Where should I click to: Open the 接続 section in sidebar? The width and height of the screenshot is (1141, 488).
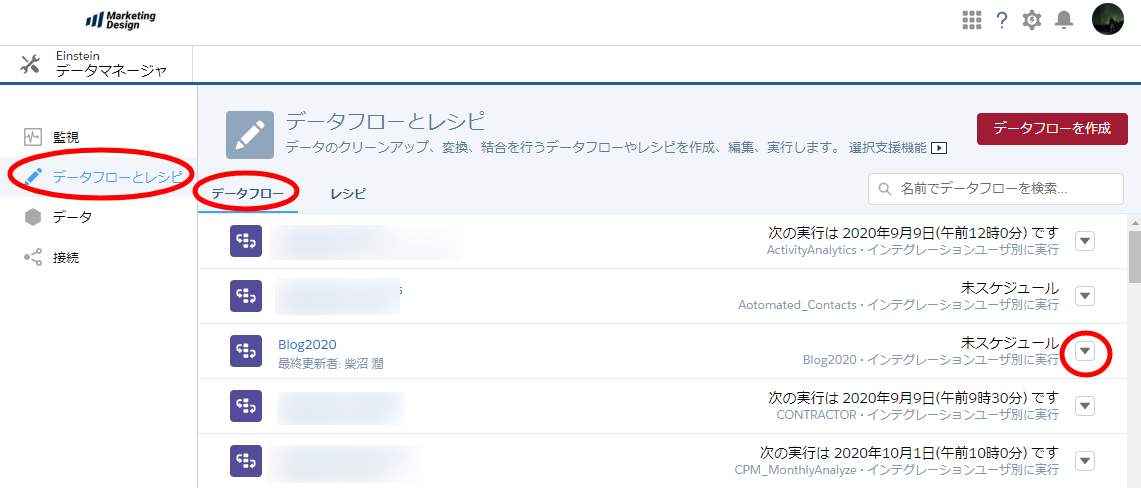[66, 257]
